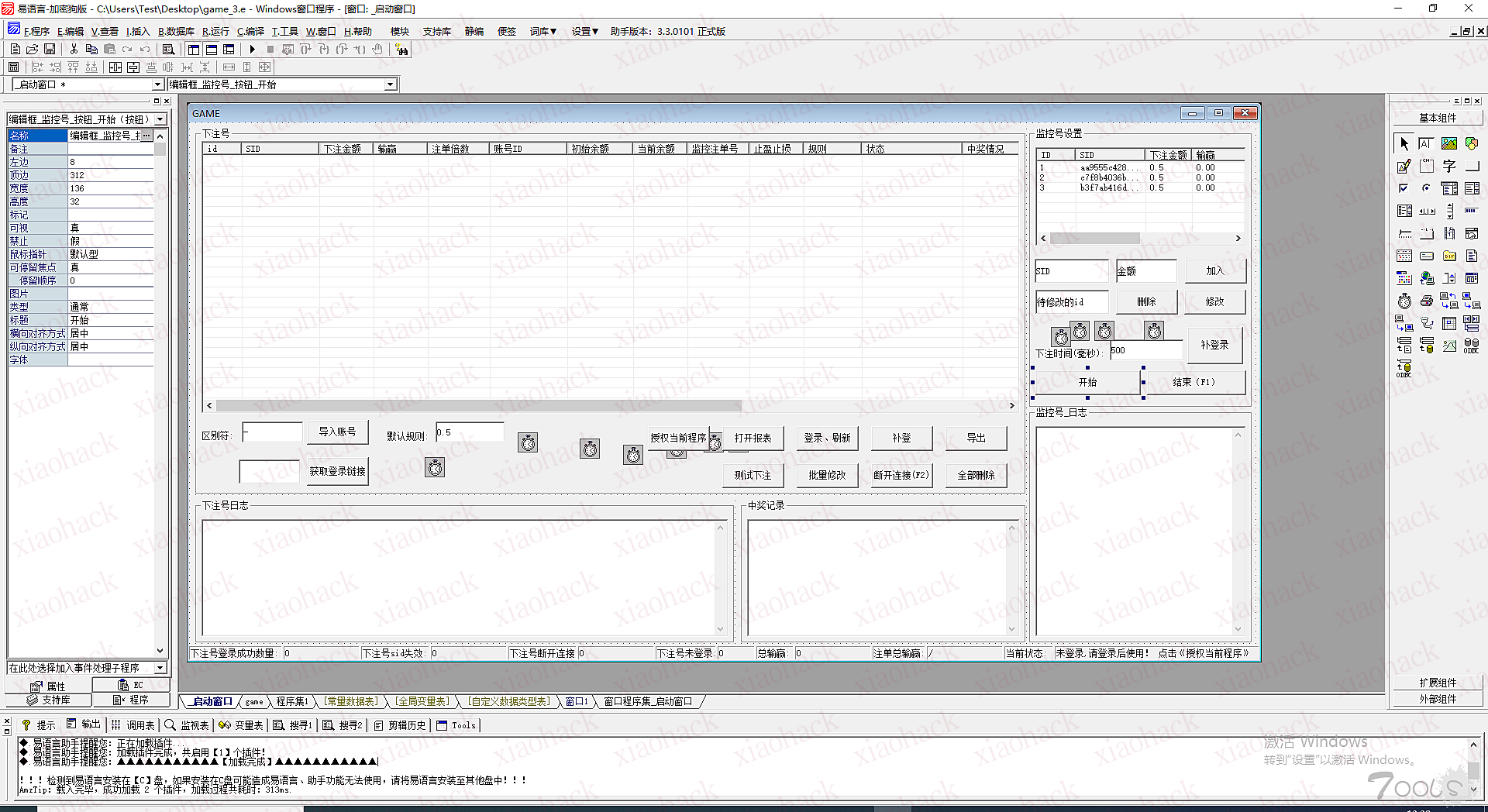Choose the arrow pointer tool in toolbox
Screen dimensions: 1488x812
pyautogui.click(x=1404, y=144)
